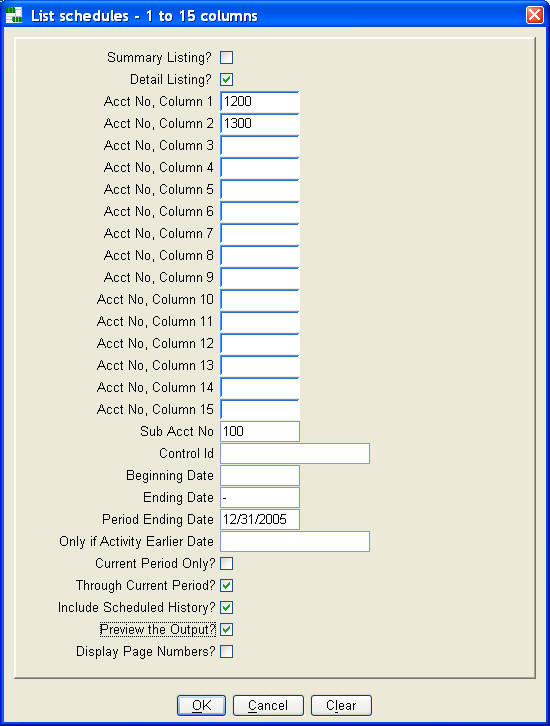The height and width of the screenshot is (726, 550).
Task: Click into the Control Id field
Action: pyautogui.click(x=295, y=453)
